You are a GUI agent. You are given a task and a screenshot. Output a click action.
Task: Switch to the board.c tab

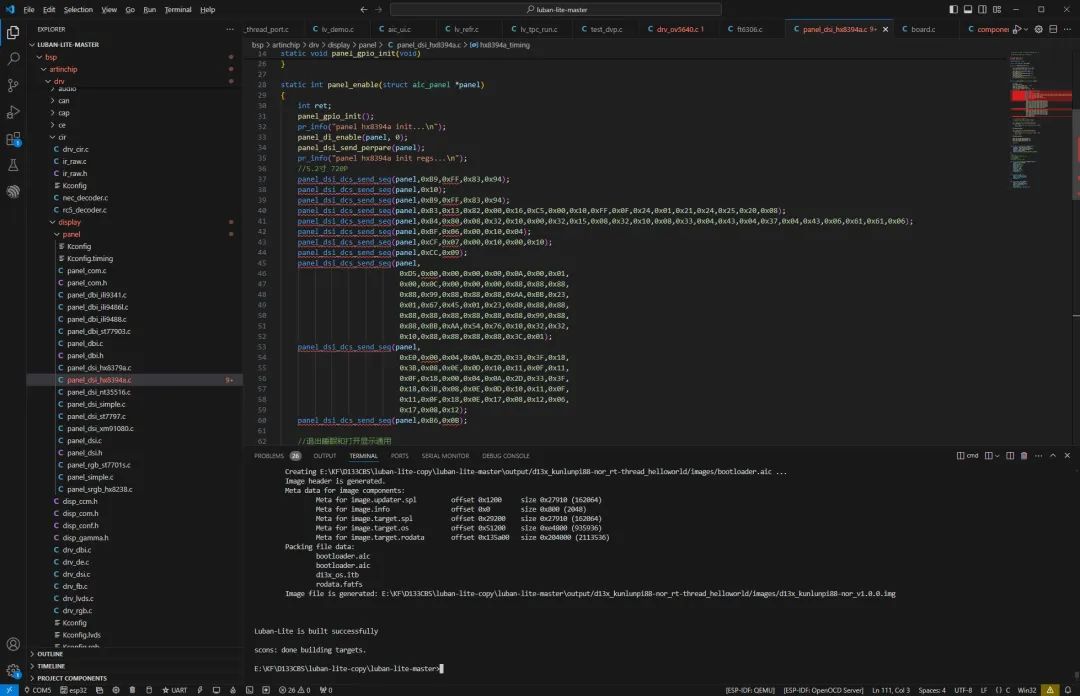click(x=923, y=29)
